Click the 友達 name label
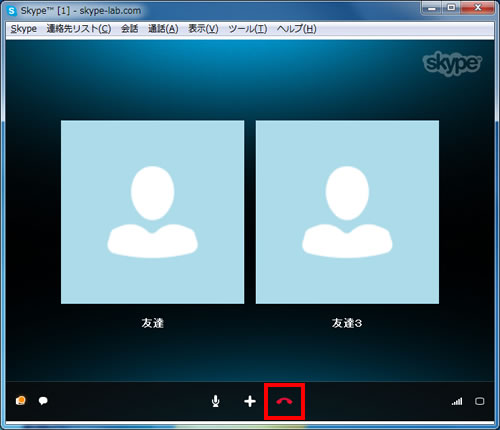The image size is (500, 430). (x=153, y=323)
